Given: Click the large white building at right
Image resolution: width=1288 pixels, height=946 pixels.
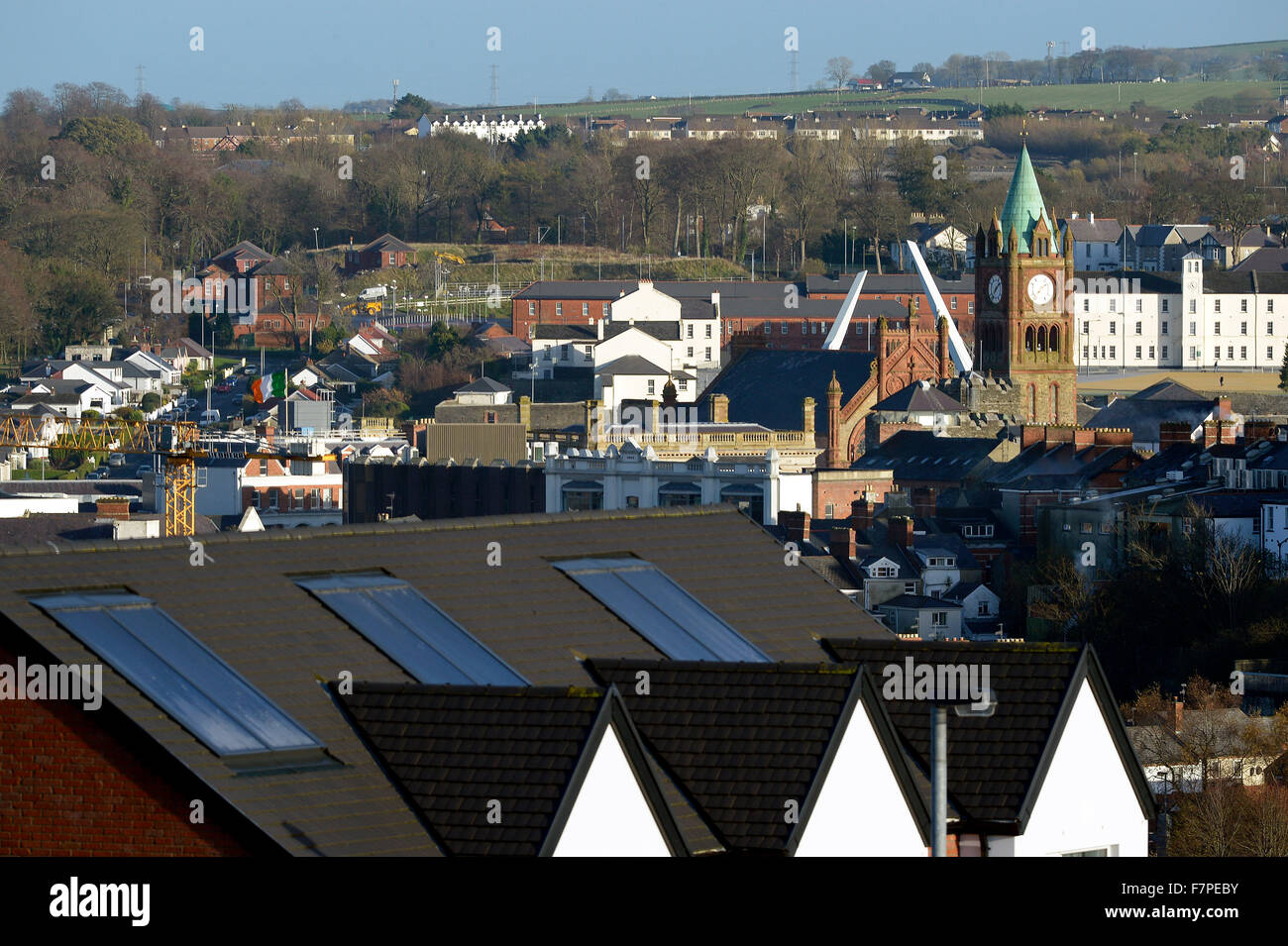Looking at the screenshot, I should (x=1179, y=319).
